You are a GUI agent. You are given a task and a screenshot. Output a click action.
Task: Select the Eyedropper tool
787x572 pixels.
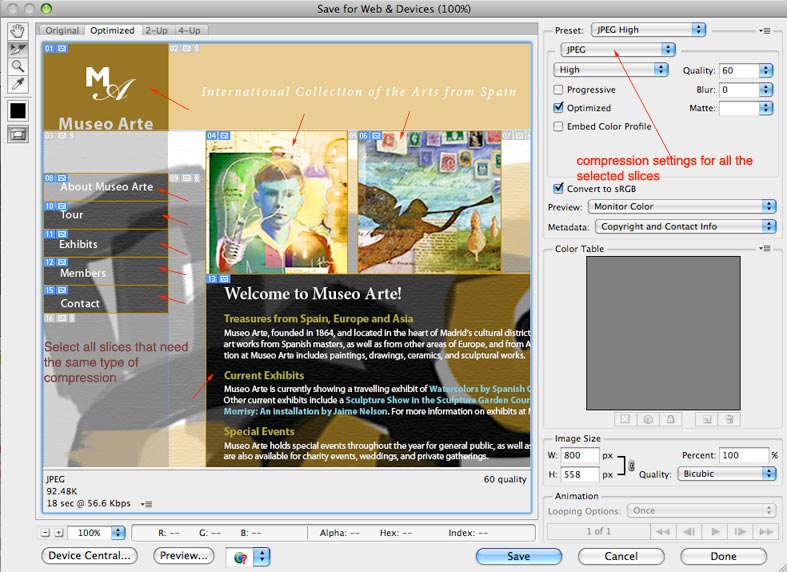pyautogui.click(x=18, y=84)
